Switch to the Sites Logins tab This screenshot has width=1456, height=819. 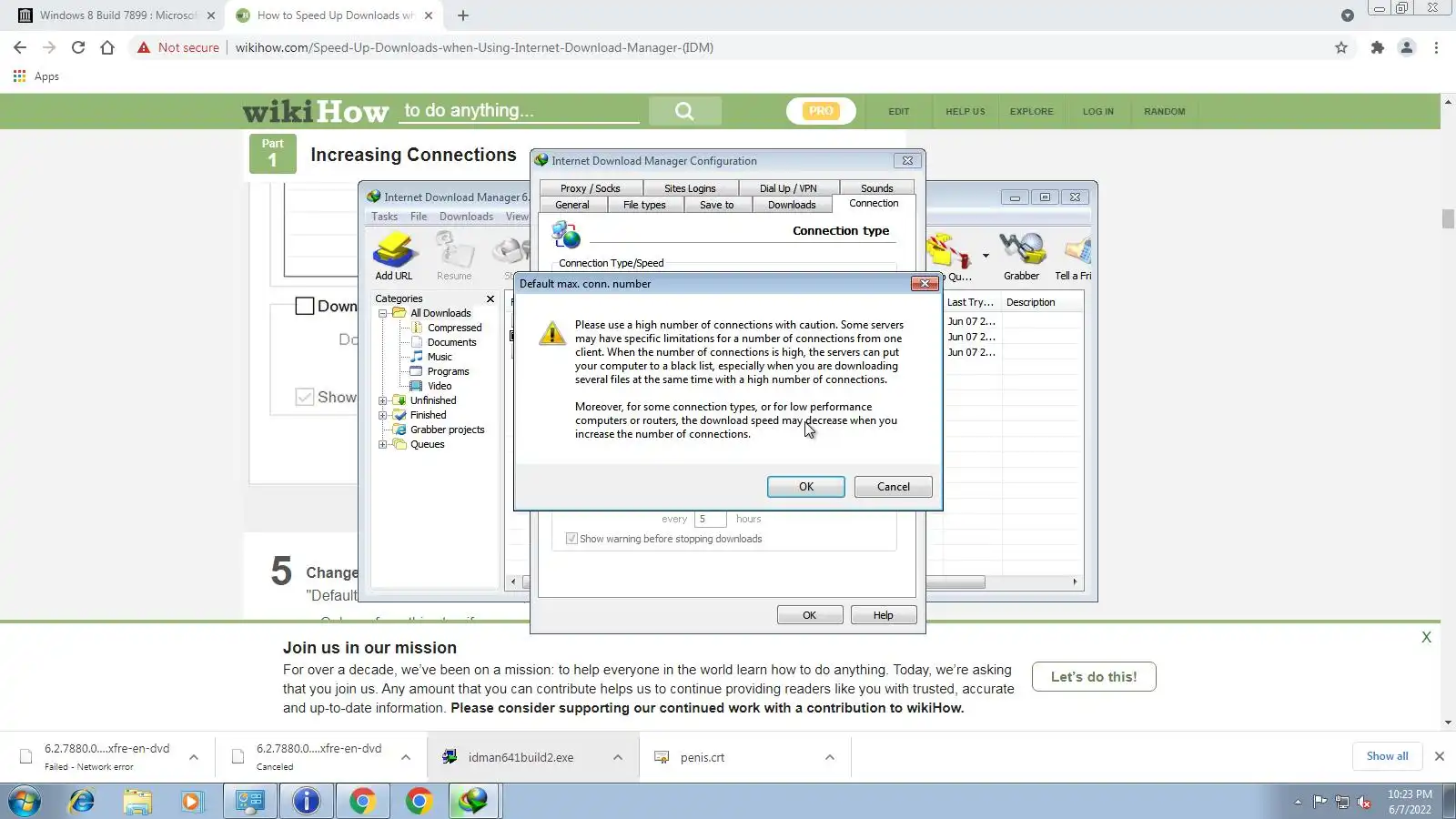(x=690, y=188)
